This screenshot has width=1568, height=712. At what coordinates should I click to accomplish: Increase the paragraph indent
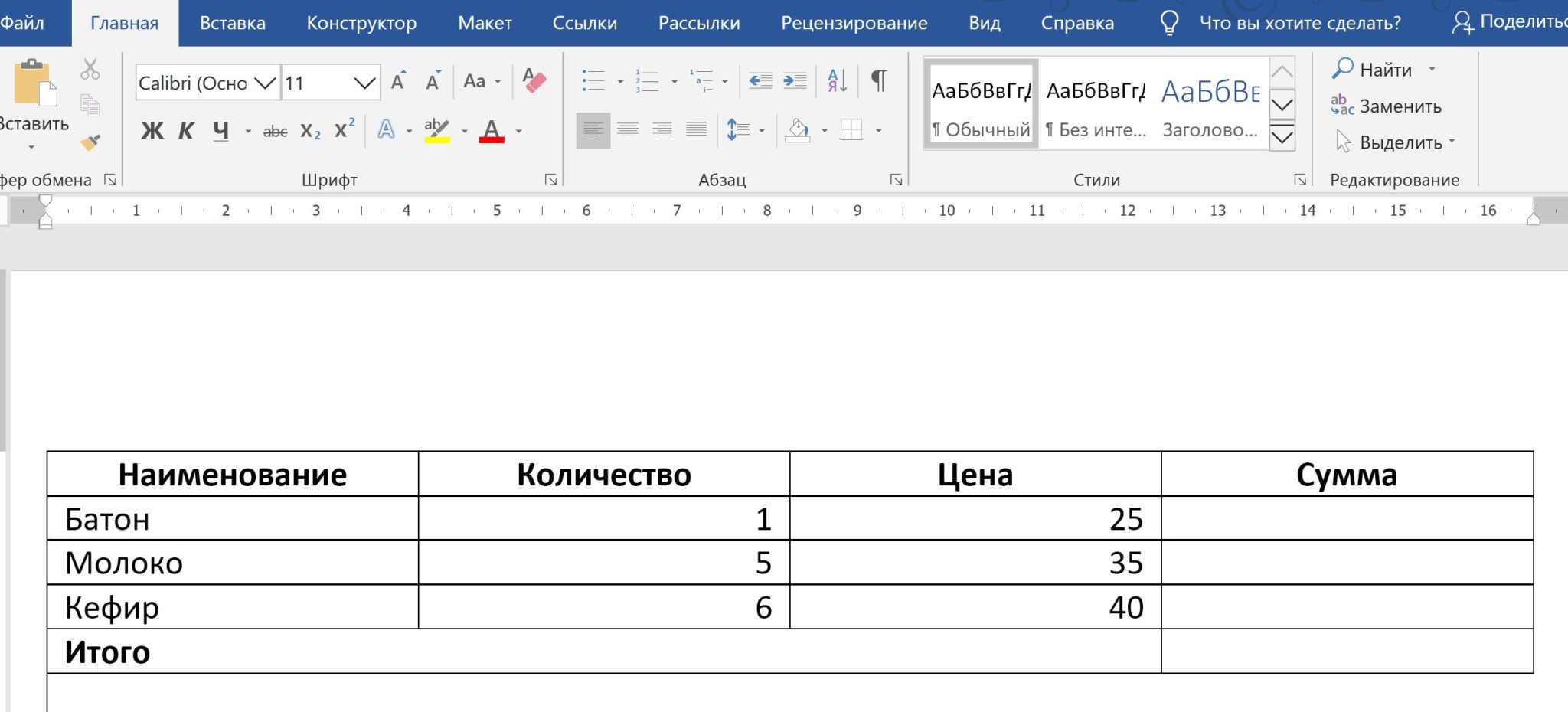795,80
